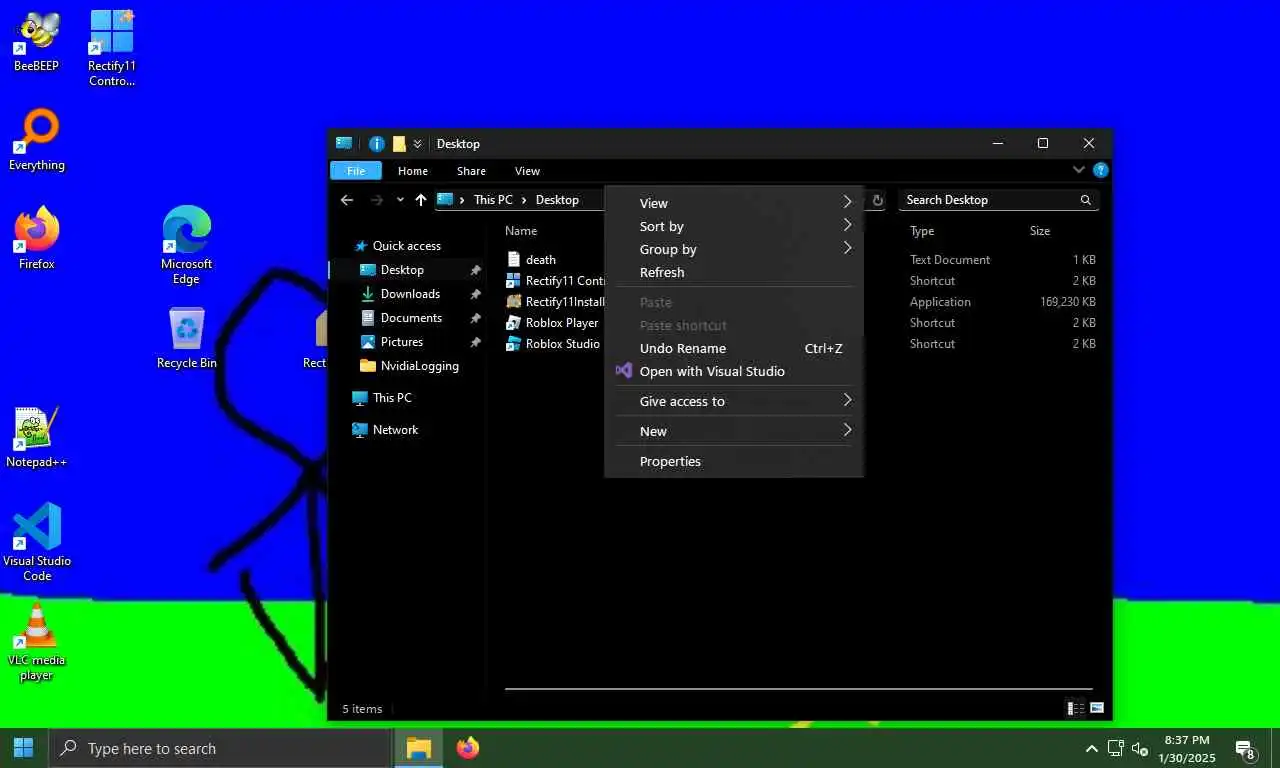Screen dimensions: 1280x768
Task: Open Explorer help via the question mark icon
Action: (x=1101, y=170)
